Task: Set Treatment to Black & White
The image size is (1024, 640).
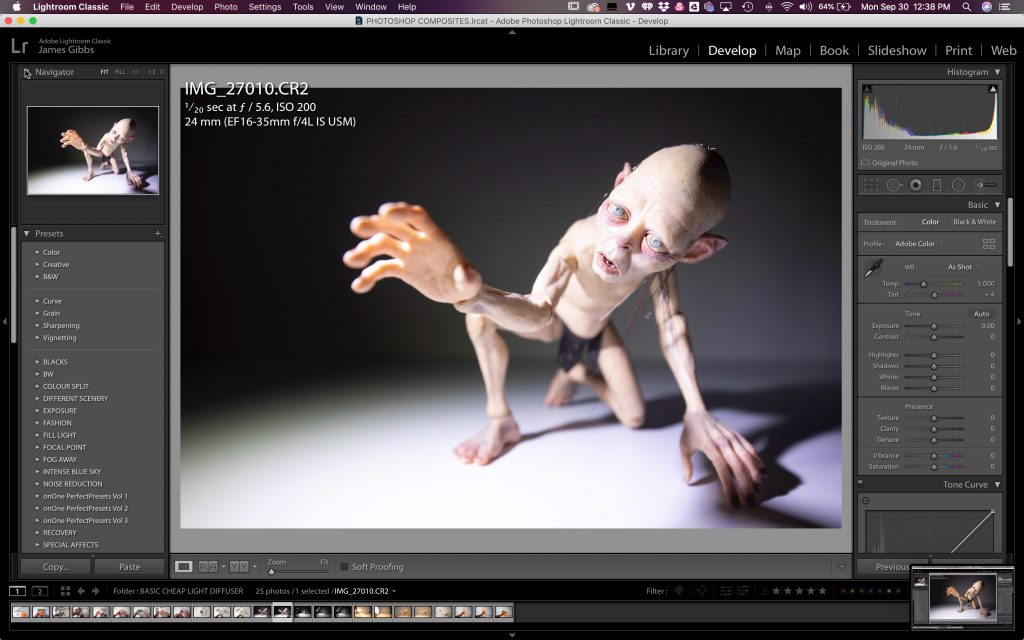Action: (974, 222)
